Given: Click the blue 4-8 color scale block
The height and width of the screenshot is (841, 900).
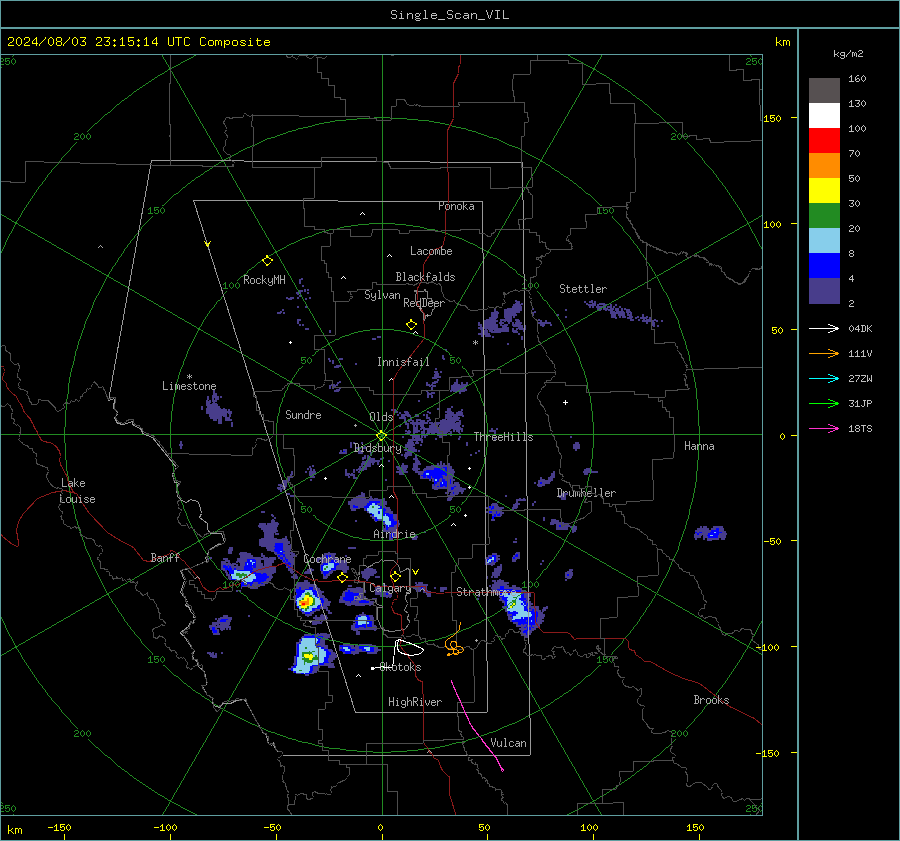Looking at the screenshot, I should coord(824,266).
